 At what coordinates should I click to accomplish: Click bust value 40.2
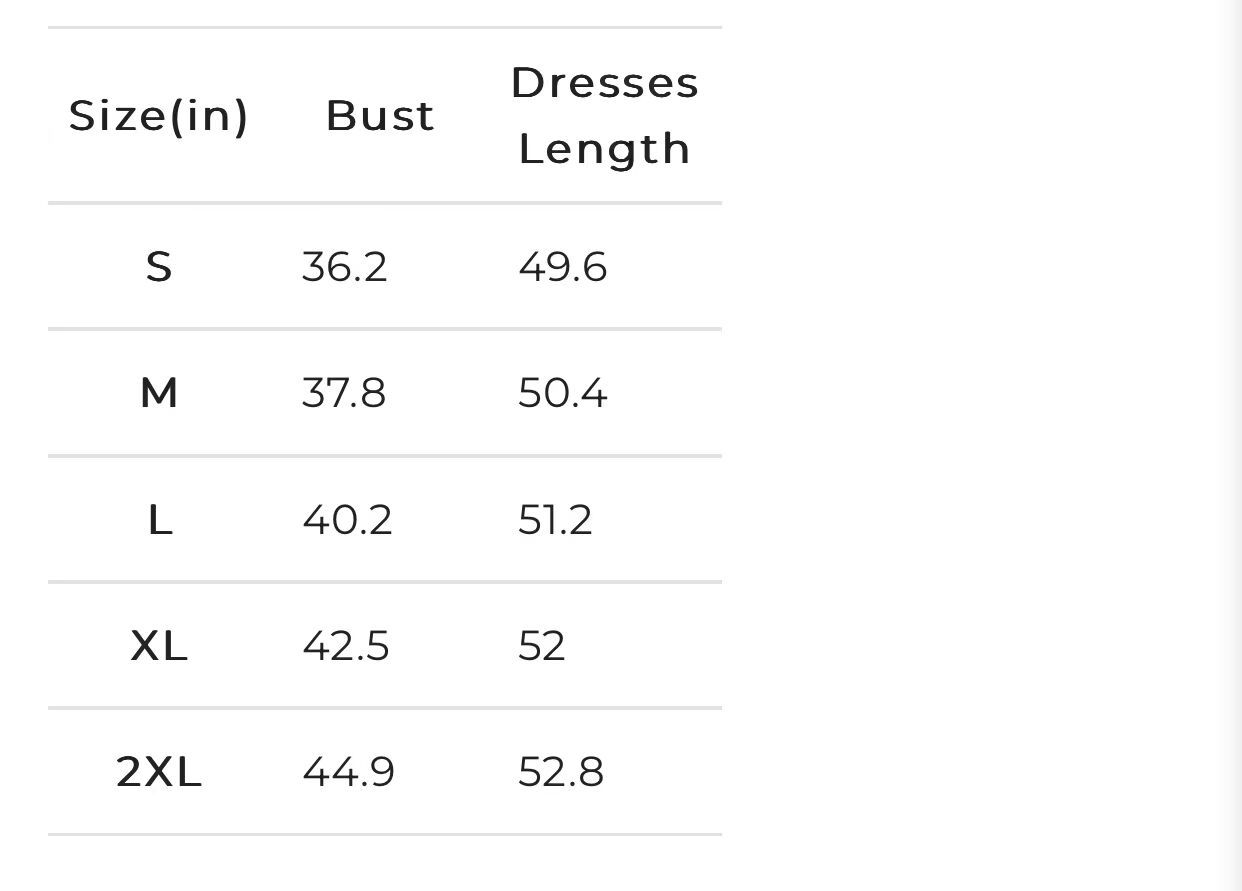pos(347,520)
